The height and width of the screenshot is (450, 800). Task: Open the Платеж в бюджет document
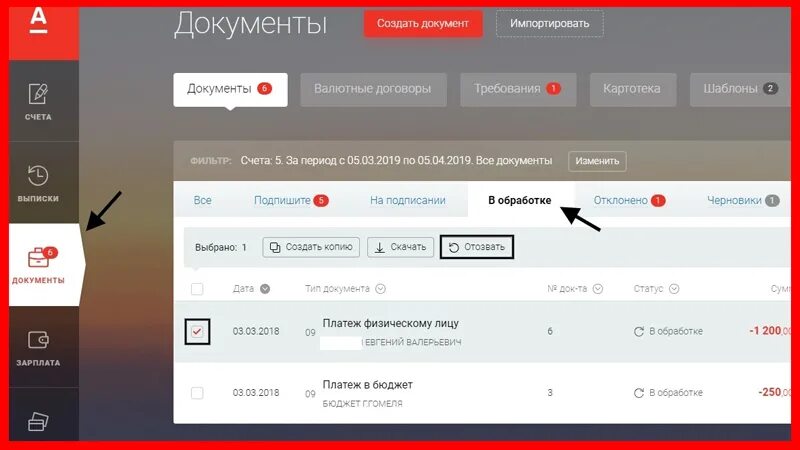(367, 385)
